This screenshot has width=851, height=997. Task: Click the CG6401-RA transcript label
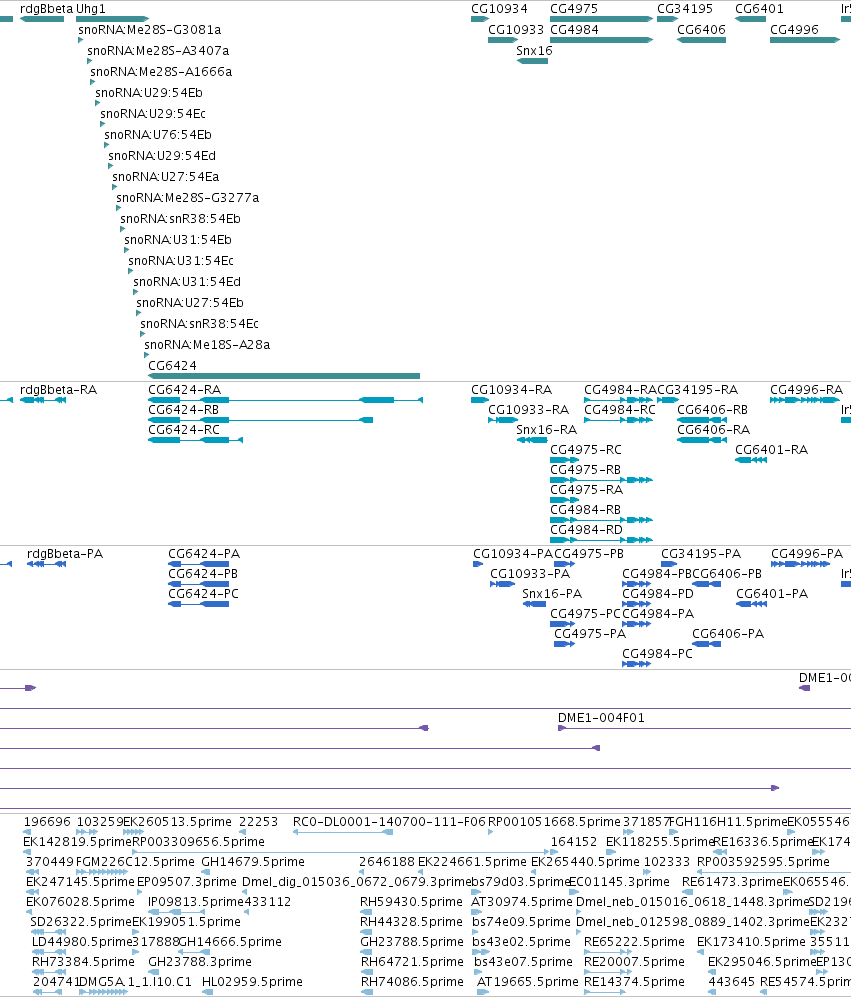[771, 450]
